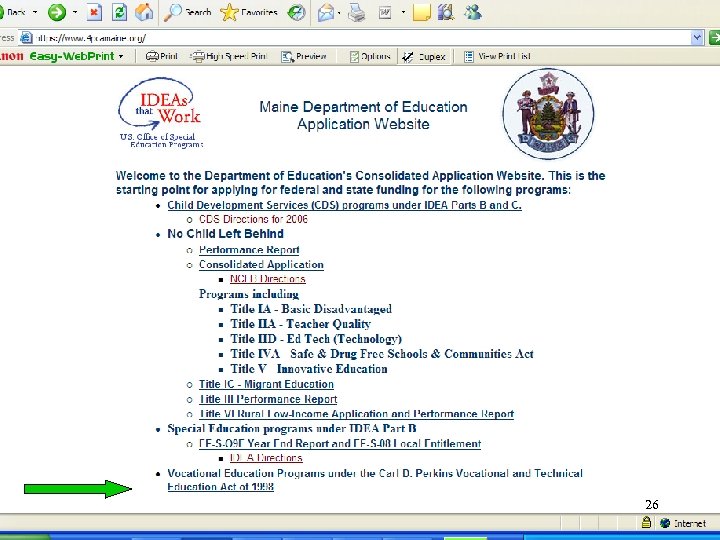
Task: Open EF-S-09F Year End Report link
Action: click(340, 444)
